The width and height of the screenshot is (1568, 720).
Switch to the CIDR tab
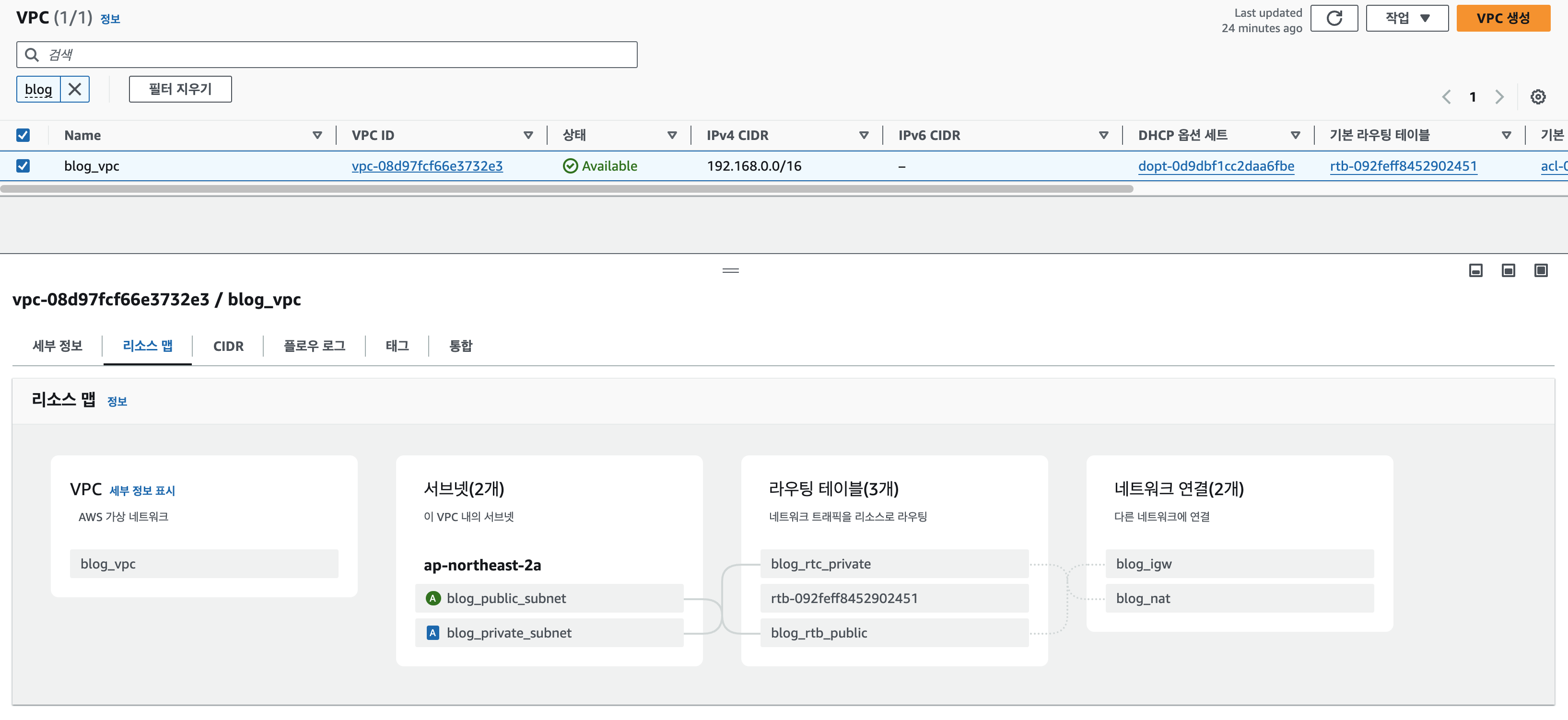(x=228, y=346)
